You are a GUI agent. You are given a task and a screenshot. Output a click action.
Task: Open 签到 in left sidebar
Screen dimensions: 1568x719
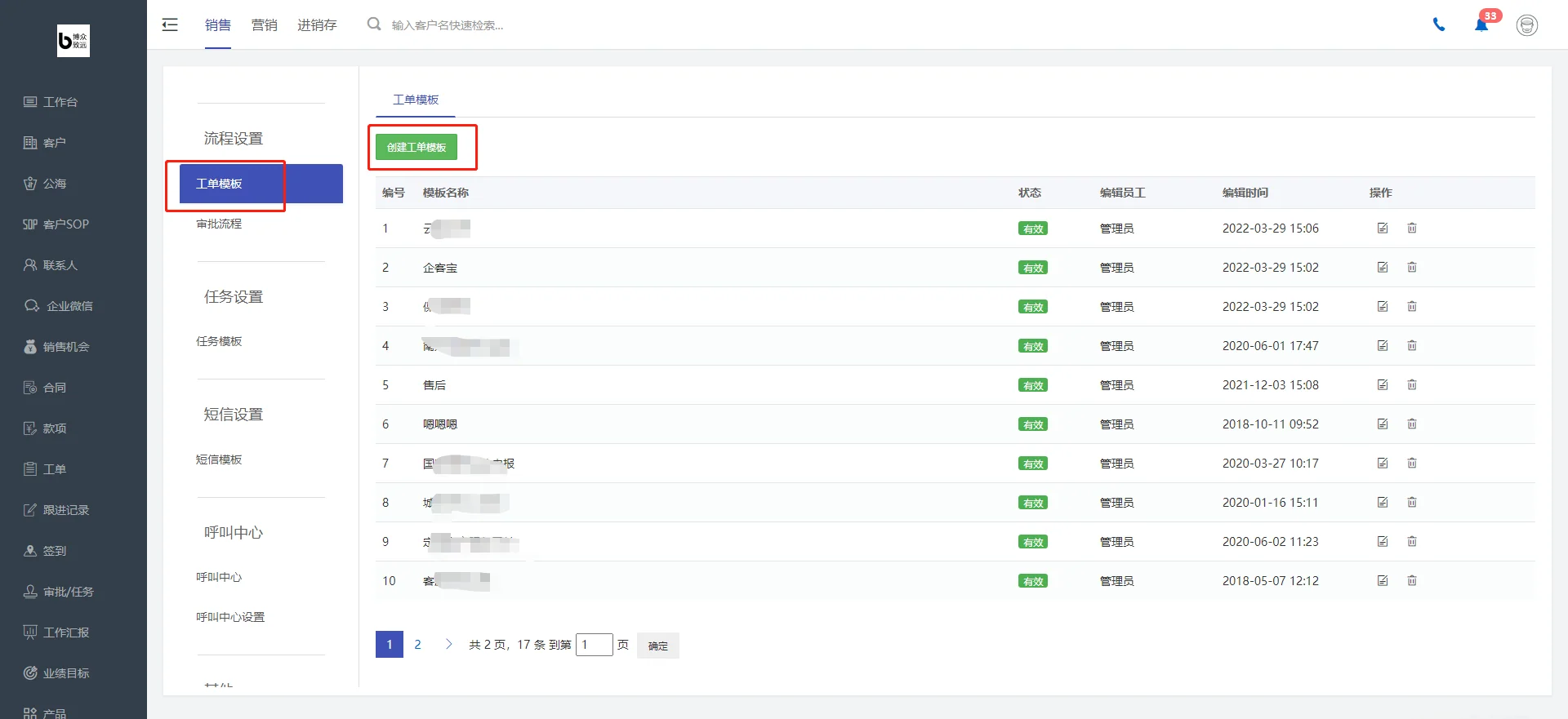pos(45,551)
